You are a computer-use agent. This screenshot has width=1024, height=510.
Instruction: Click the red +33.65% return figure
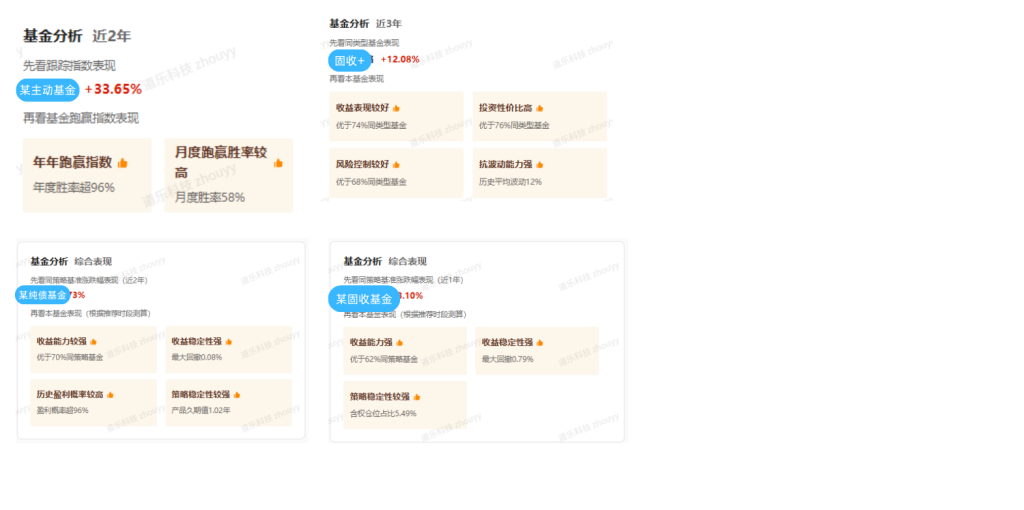coord(113,89)
